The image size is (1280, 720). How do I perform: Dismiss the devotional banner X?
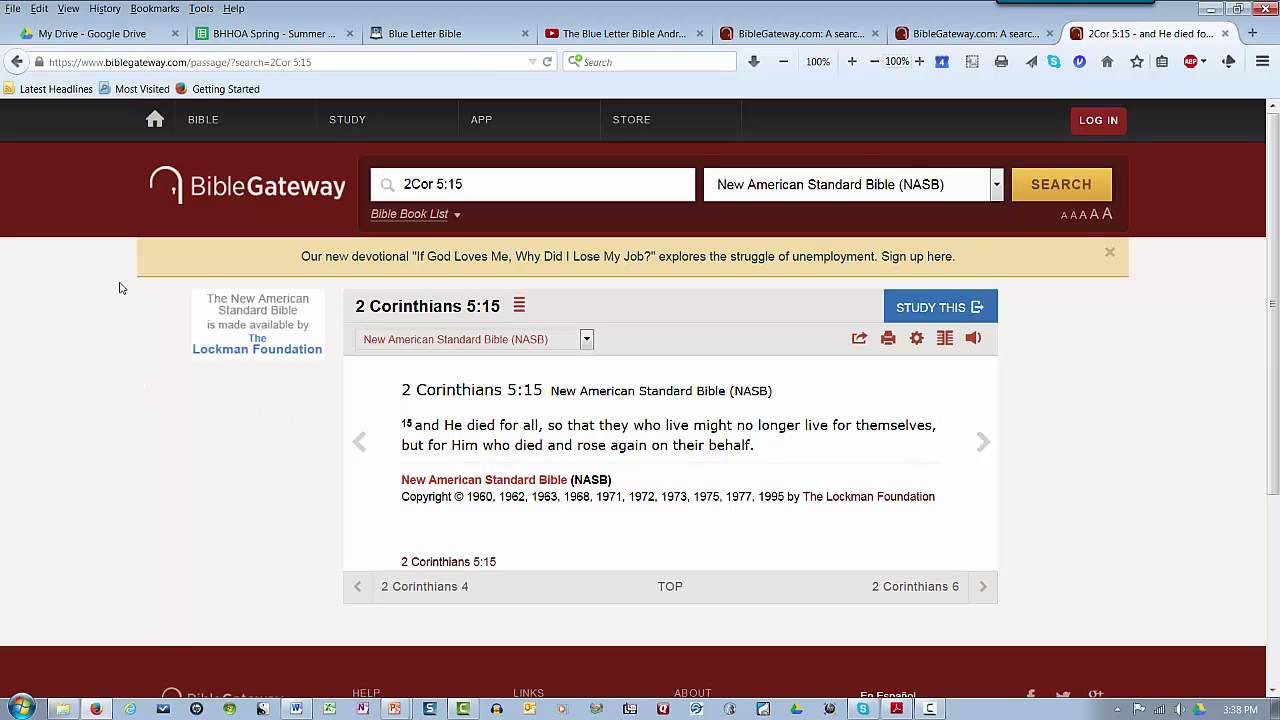[x=1110, y=252]
